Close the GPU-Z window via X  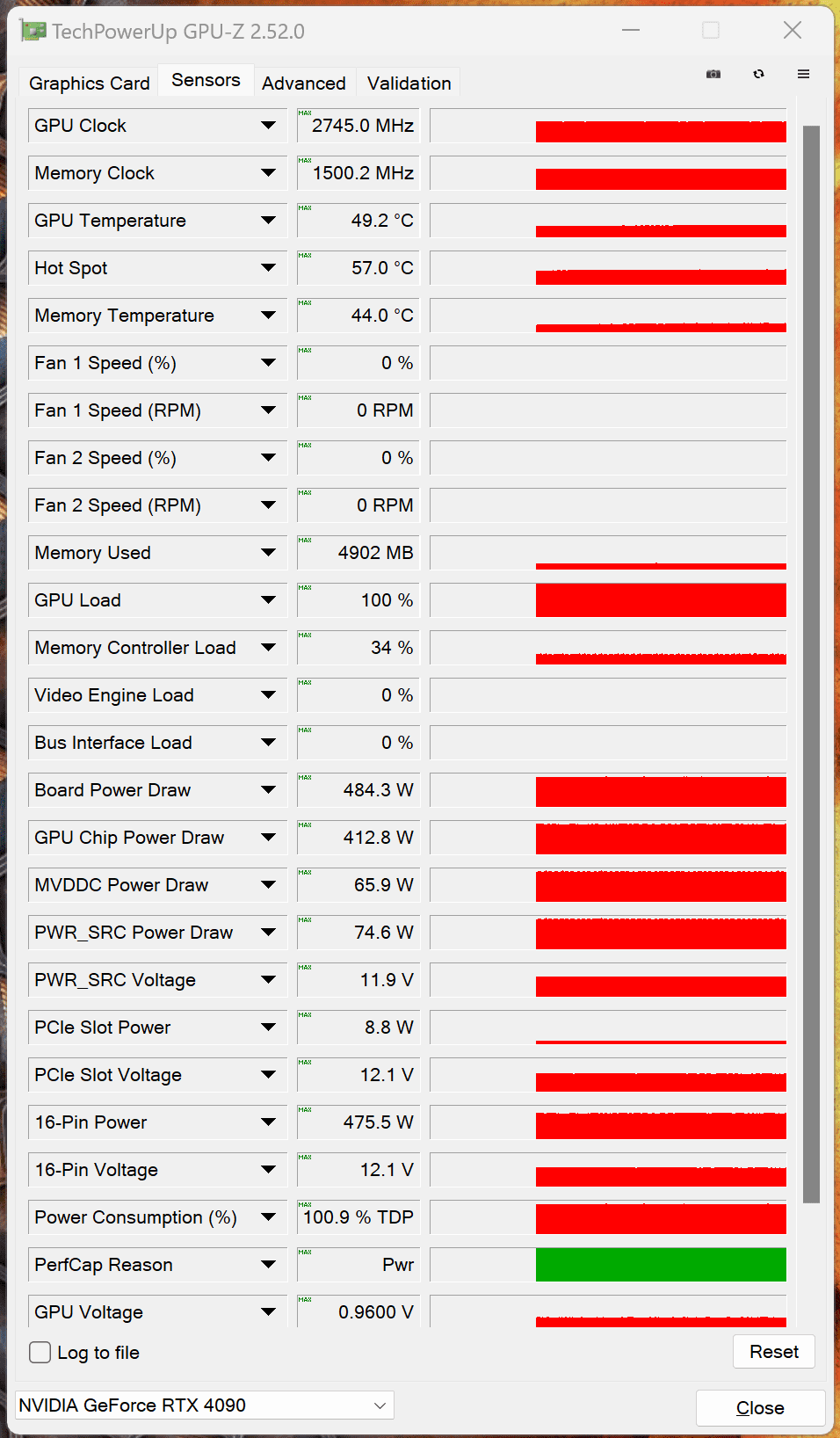(792, 31)
